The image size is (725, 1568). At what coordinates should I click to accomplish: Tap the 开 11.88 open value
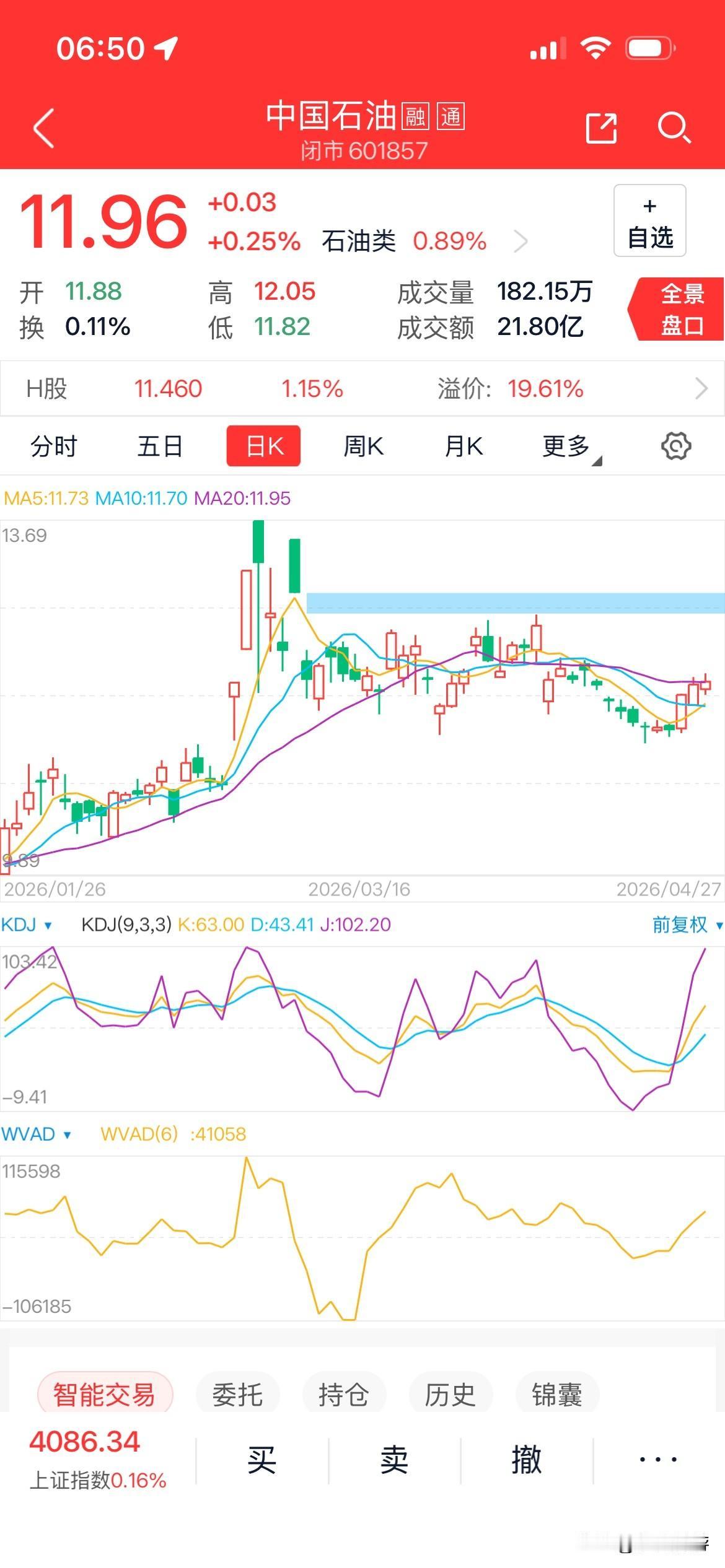pyautogui.click(x=94, y=291)
